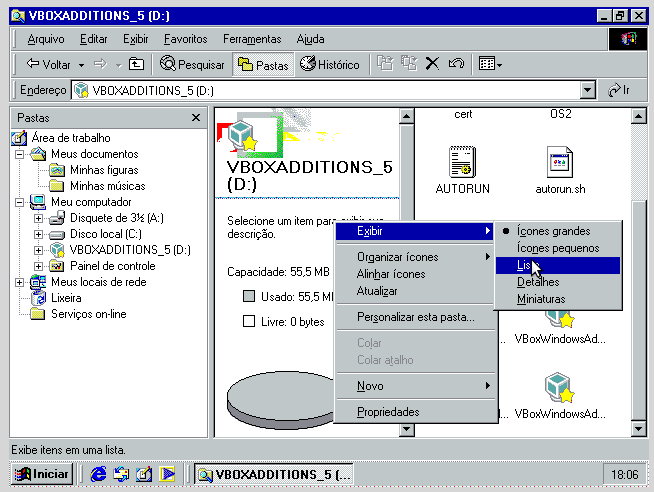Collapse the Meus documentos tree node
The height and width of the screenshot is (492, 654).
19,154
